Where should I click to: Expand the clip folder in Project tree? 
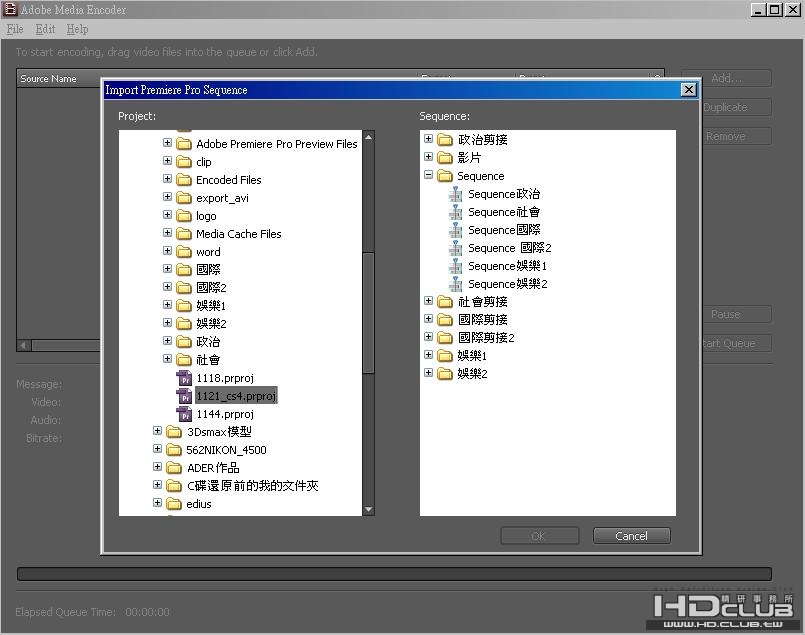coord(167,161)
